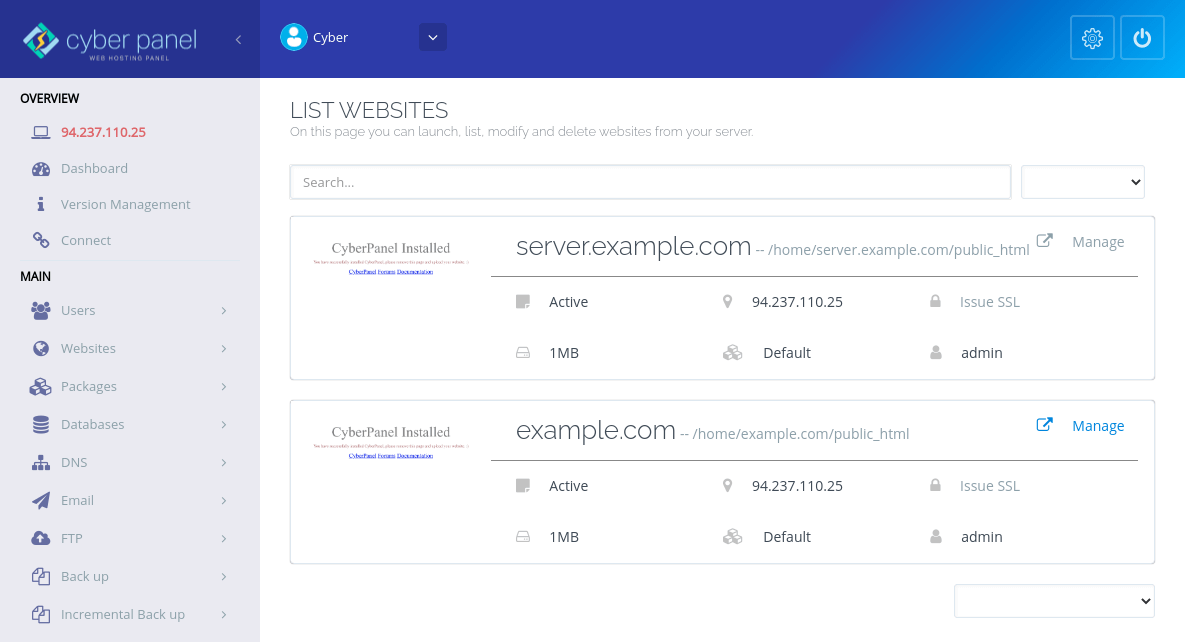Select Connect in the sidebar
This screenshot has width=1185, height=642.
coord(86,240)
